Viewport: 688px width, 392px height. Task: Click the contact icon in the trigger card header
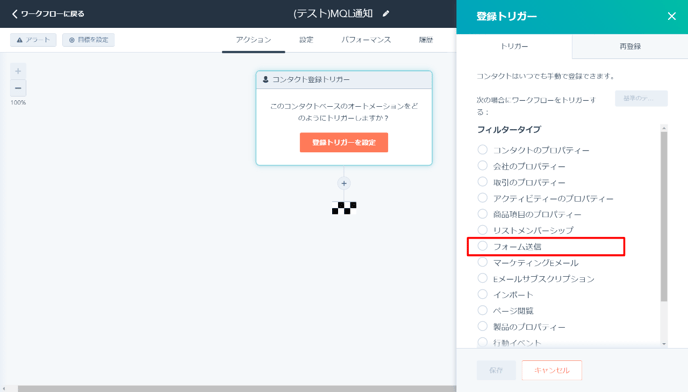point(265,79)
